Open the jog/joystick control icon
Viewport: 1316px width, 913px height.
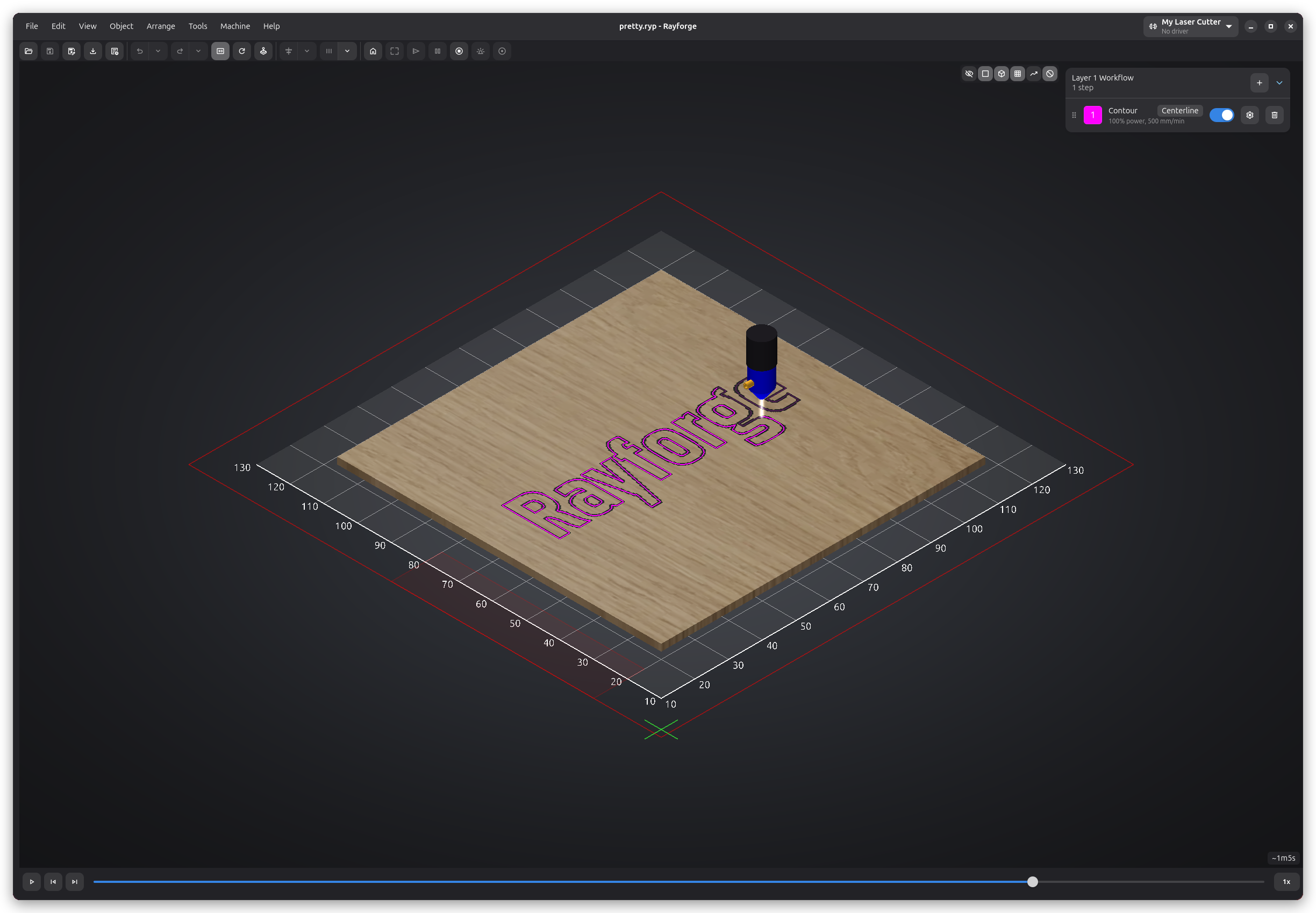coord(263,51)
